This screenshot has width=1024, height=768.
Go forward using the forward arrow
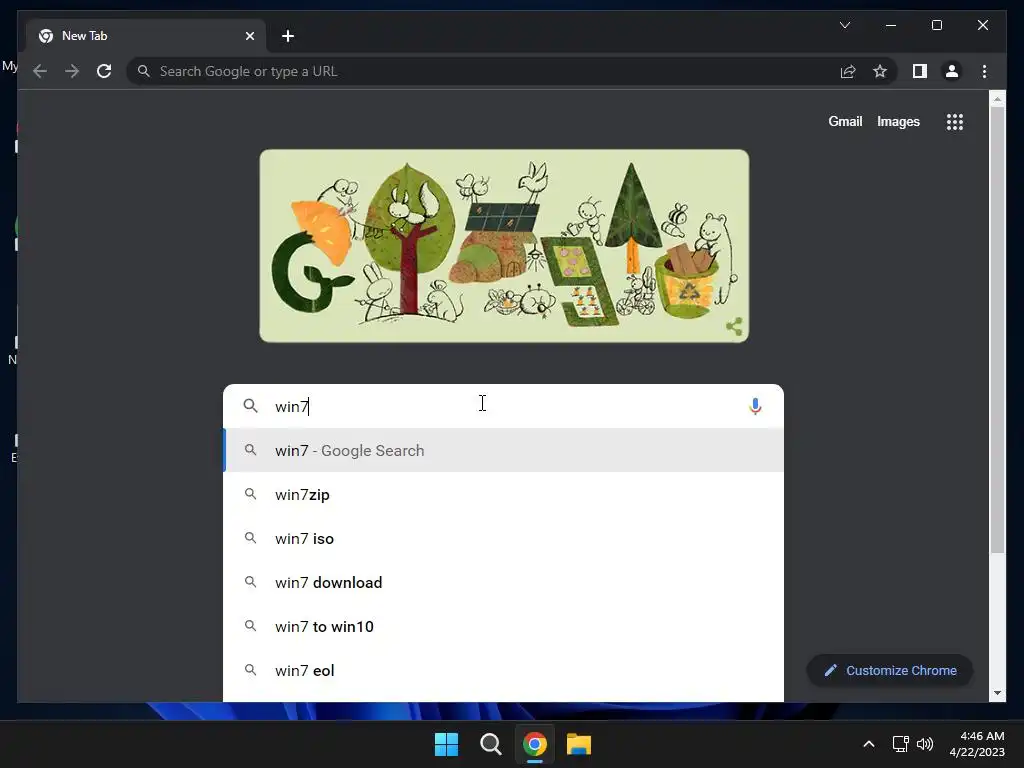pos(72,71)
